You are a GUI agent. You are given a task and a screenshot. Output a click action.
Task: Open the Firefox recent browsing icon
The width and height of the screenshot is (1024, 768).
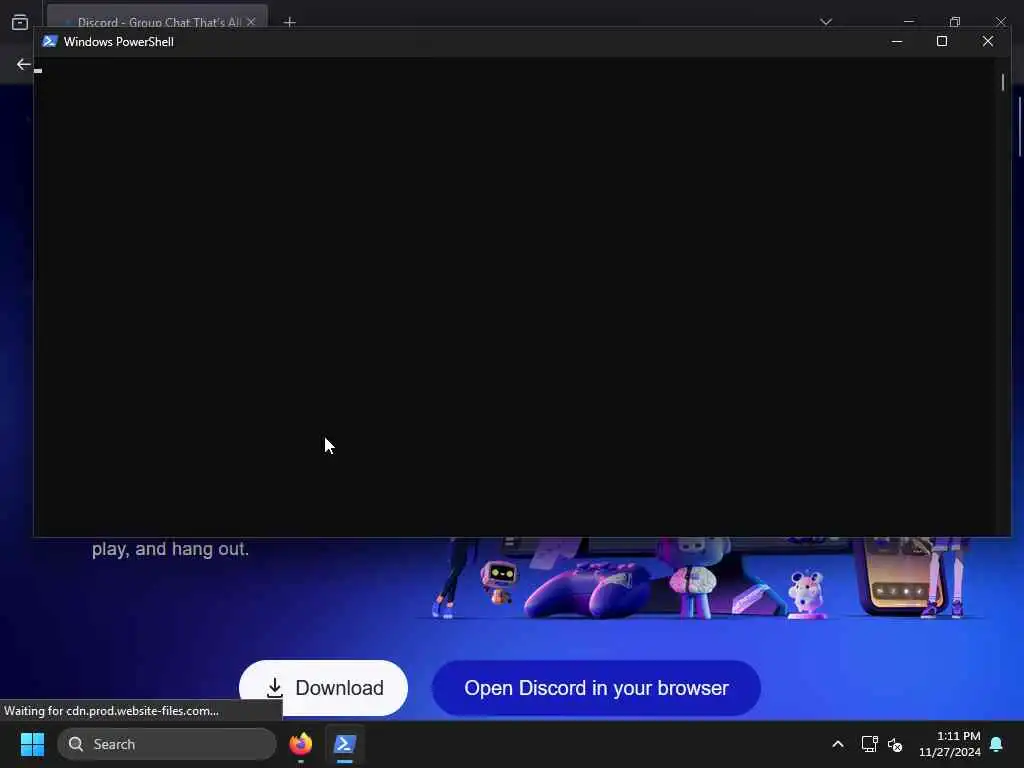[x=20, y=22]
